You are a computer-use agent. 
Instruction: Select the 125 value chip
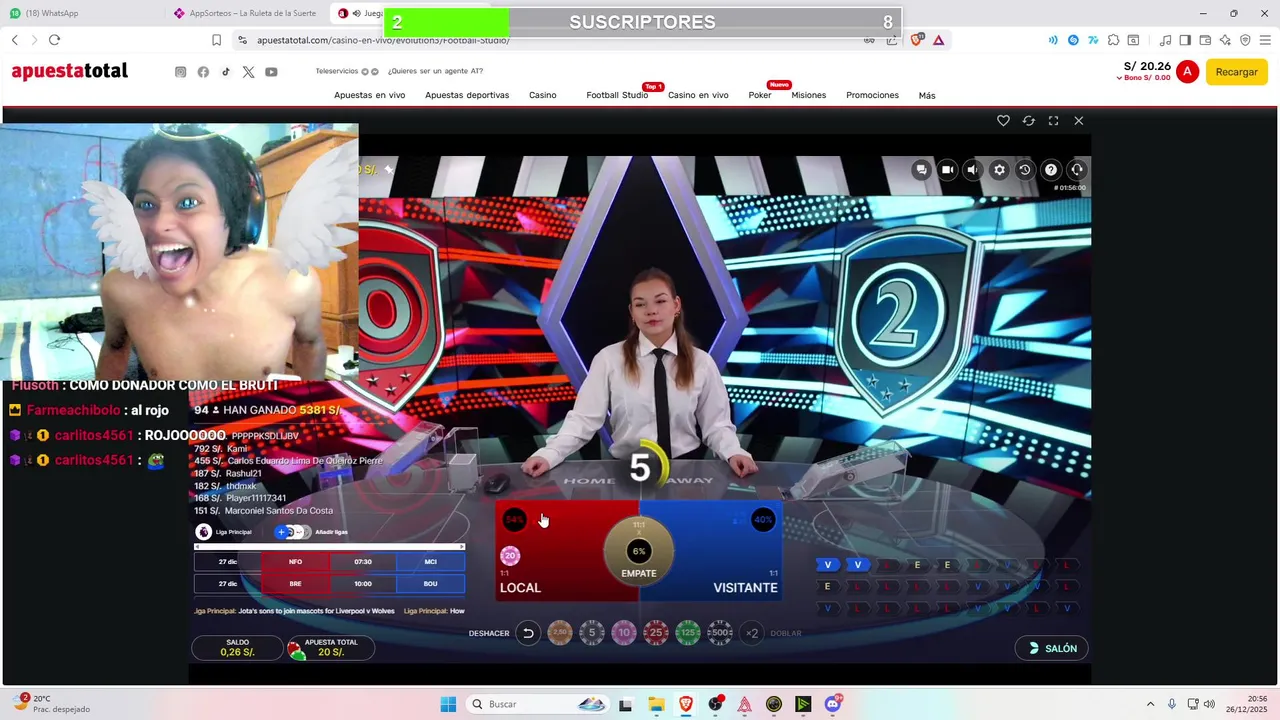[x=688, y=633]
